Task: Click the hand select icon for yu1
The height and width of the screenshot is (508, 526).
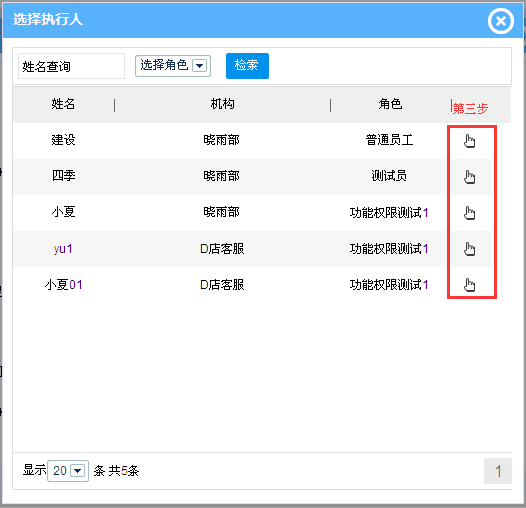Action: tap(469, 249)
